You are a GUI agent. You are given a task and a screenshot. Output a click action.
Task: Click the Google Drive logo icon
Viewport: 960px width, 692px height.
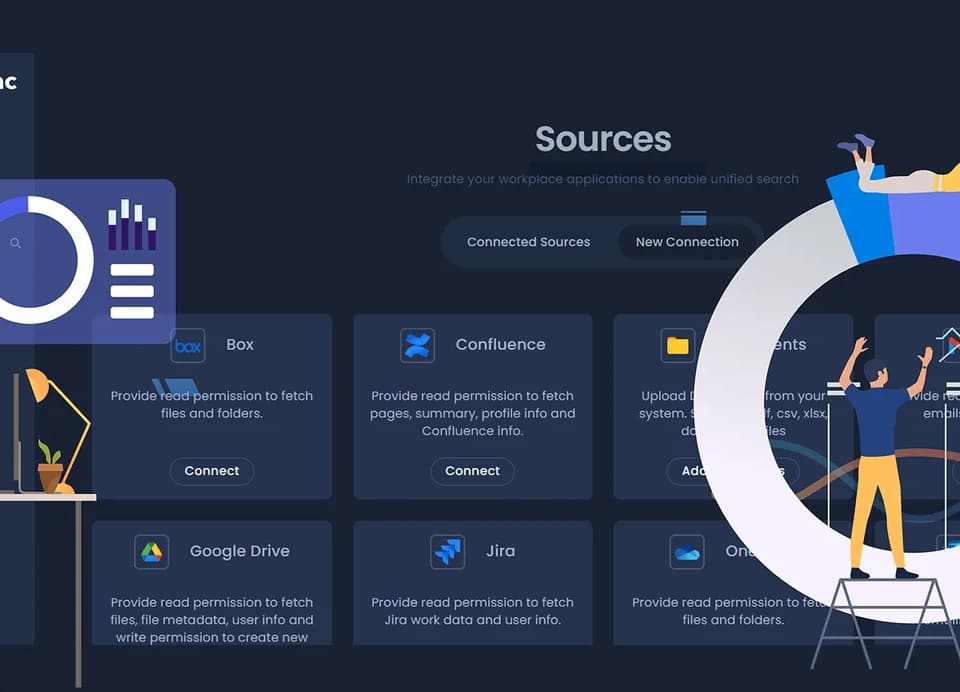click(151, 552)
